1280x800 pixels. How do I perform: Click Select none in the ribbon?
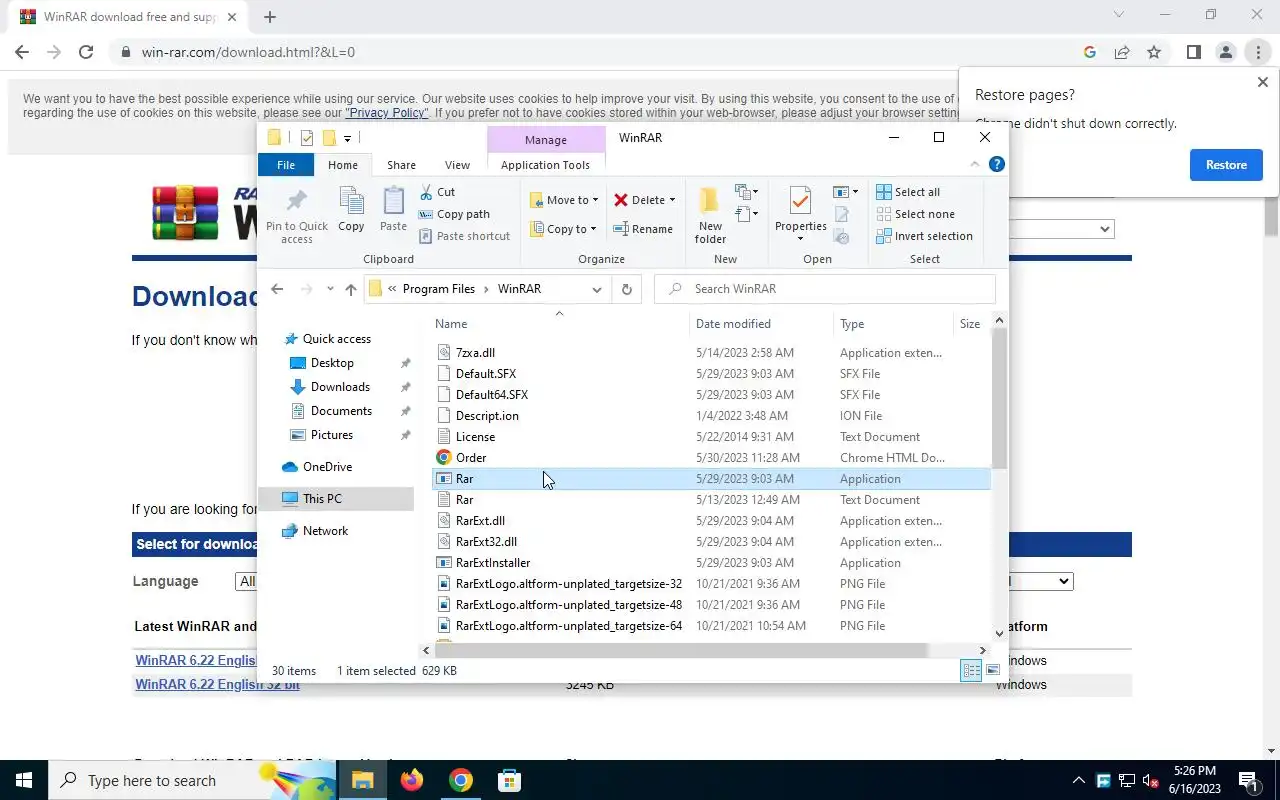coord(915,214)
